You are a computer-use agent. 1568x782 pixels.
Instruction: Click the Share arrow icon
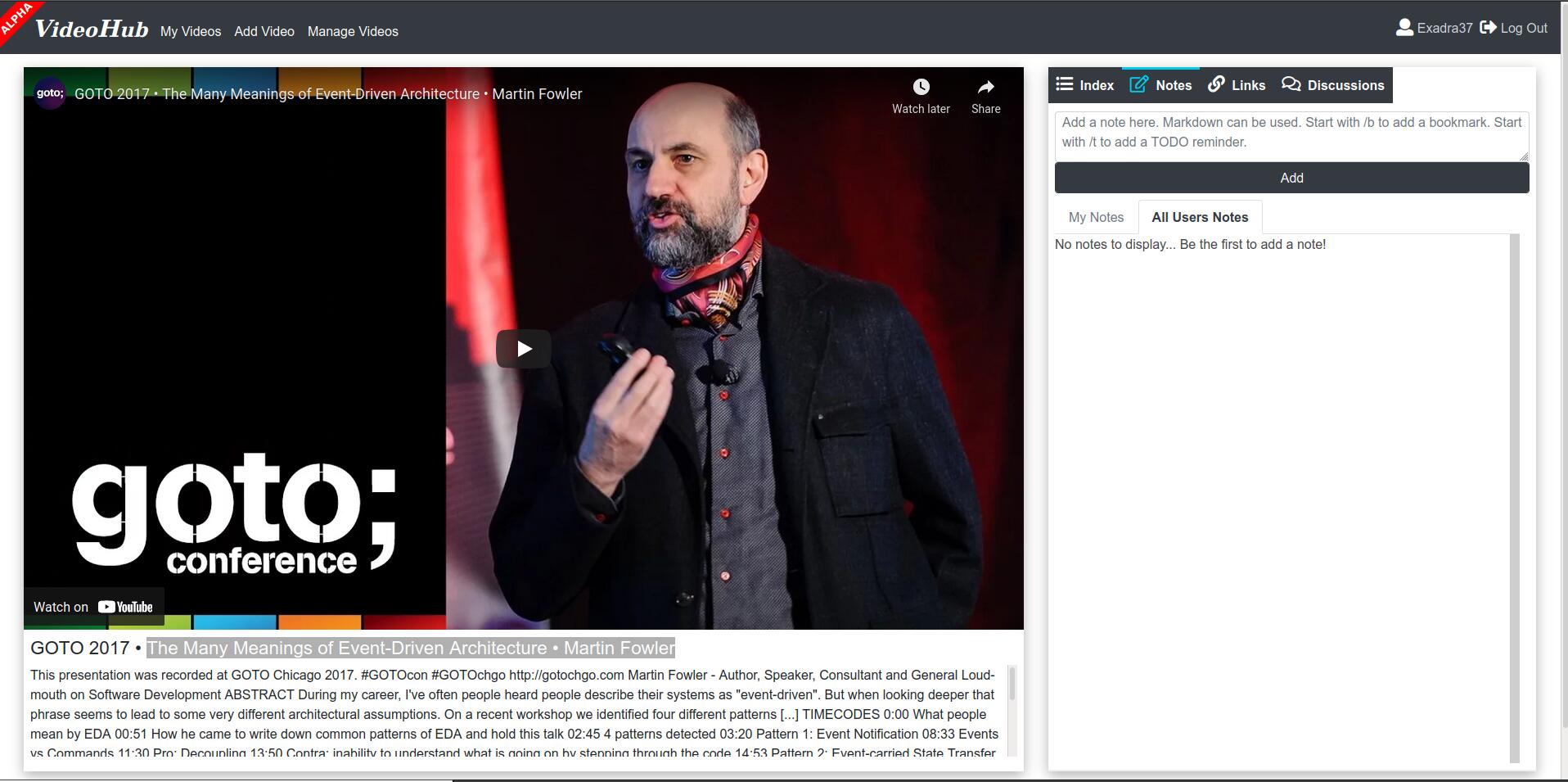[x=986, y=87]
